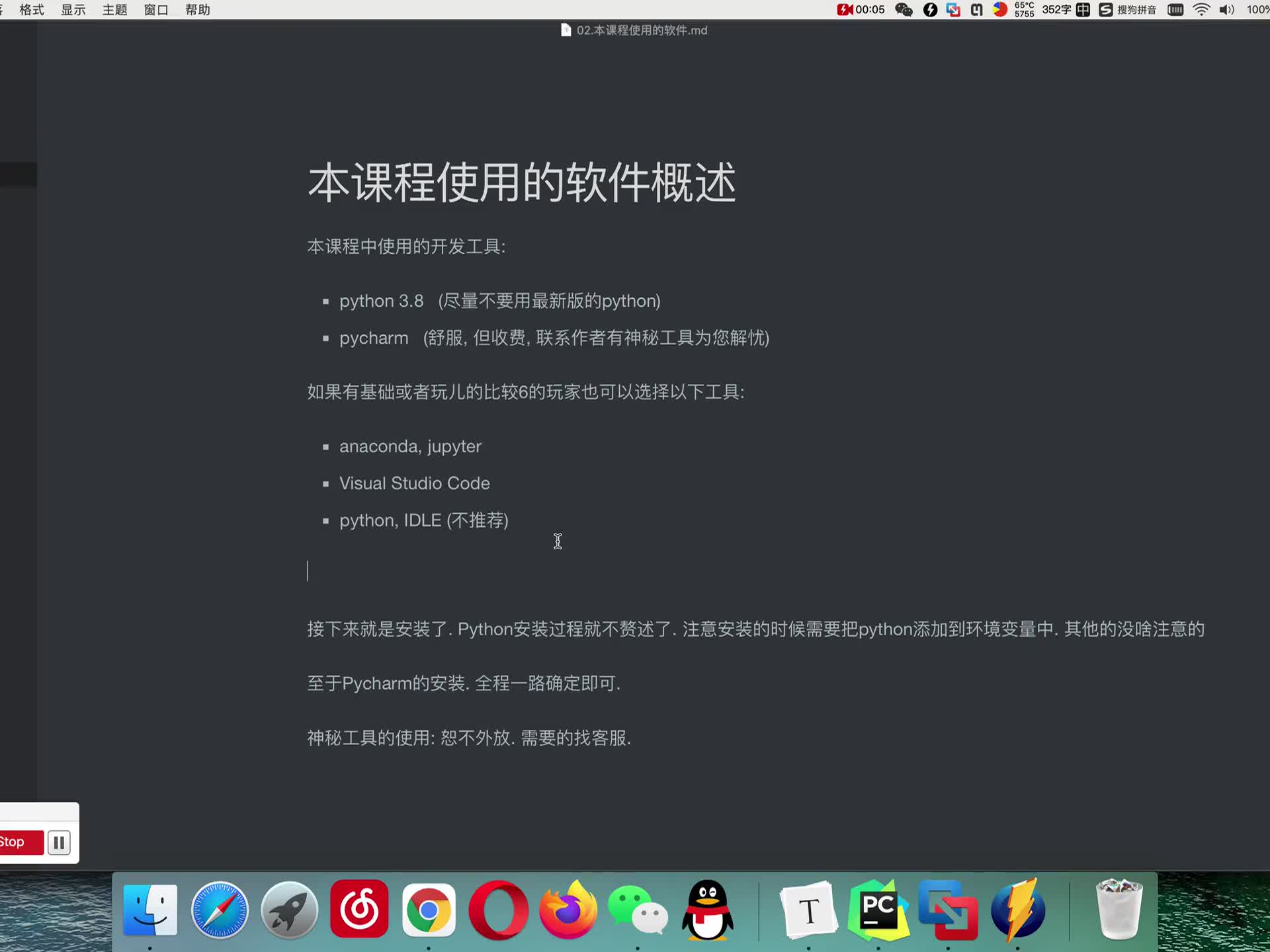Click the anaconda, jupyter bullet item

point(410,446)
